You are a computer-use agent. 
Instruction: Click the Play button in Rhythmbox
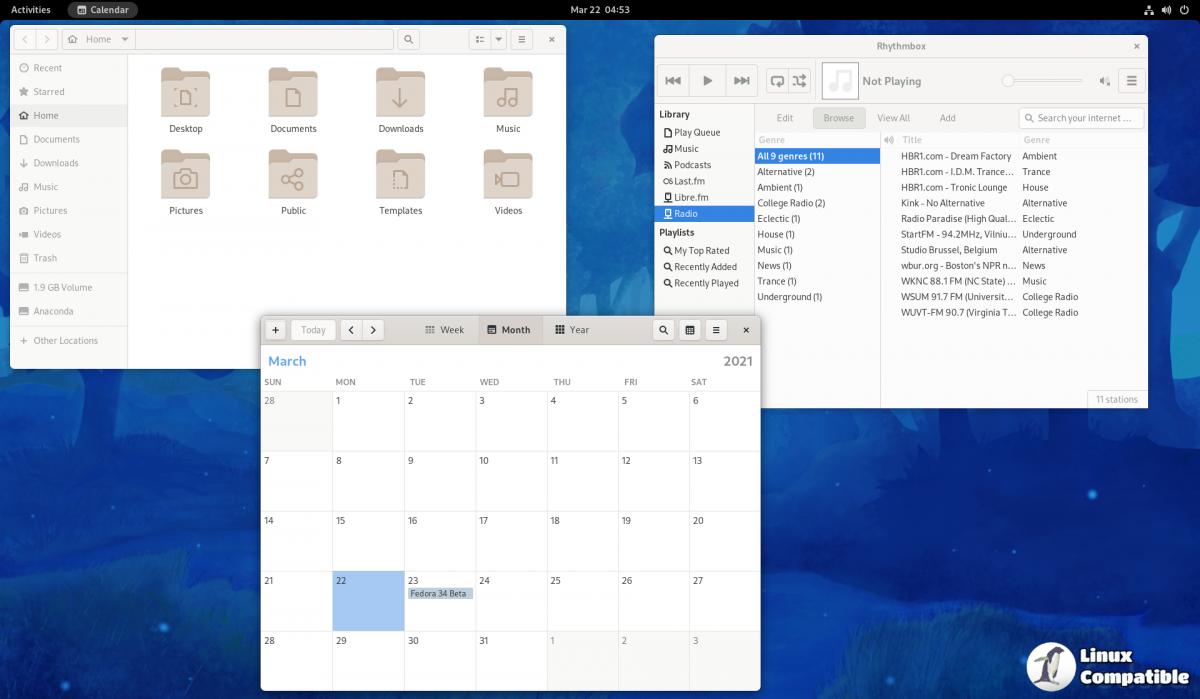pyautogui.click(x=707, y=81)
